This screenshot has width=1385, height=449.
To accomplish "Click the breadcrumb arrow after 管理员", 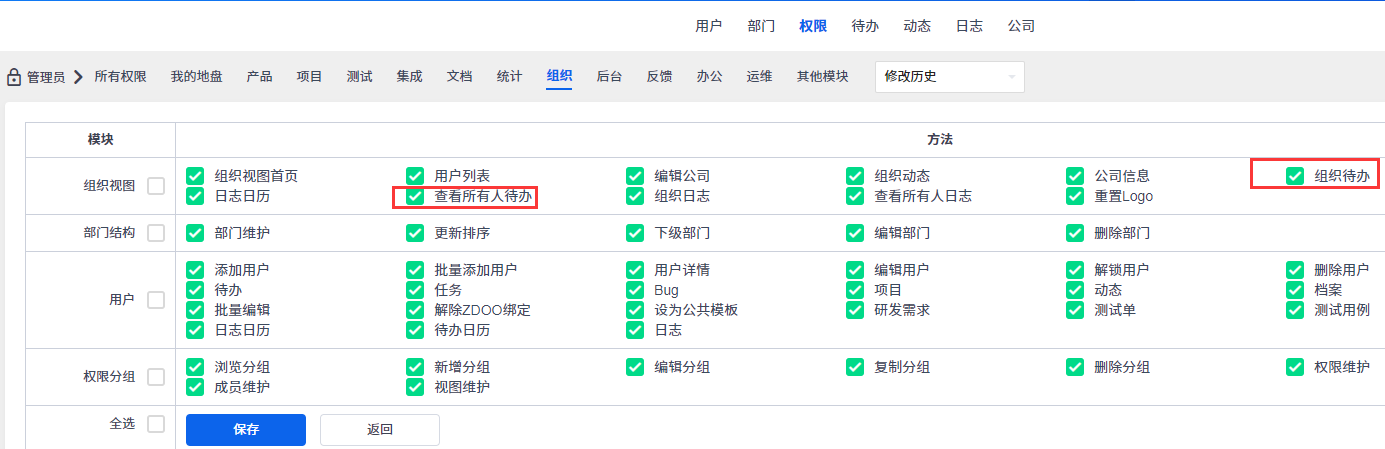I will pyautogui.click(x=78, y=77).
